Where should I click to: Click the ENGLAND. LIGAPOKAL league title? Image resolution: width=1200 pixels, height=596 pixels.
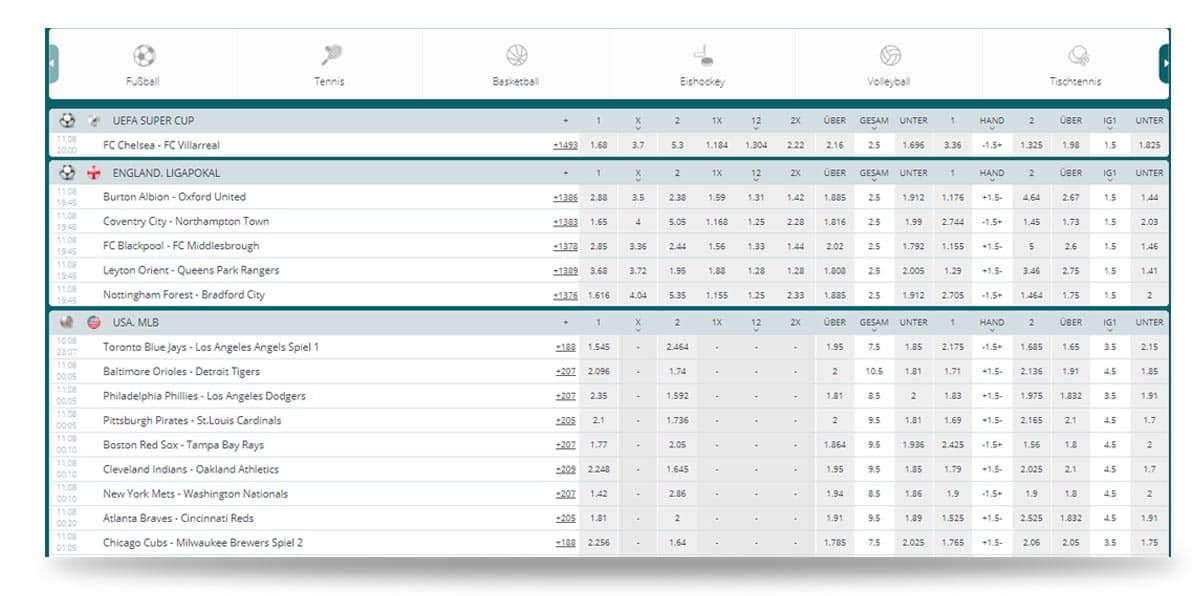coord(166,173)
